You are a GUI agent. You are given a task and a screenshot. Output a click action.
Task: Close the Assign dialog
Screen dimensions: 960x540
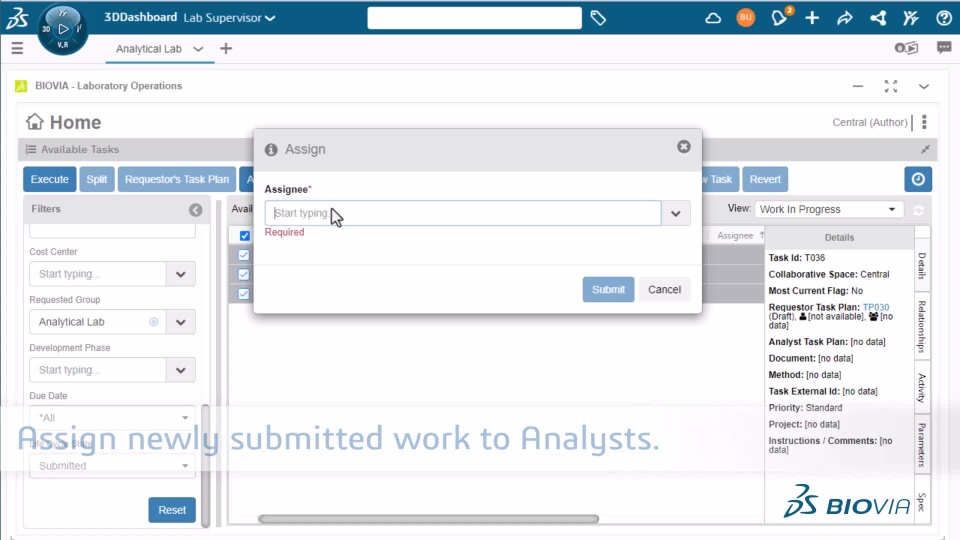(x=683, y=147)
